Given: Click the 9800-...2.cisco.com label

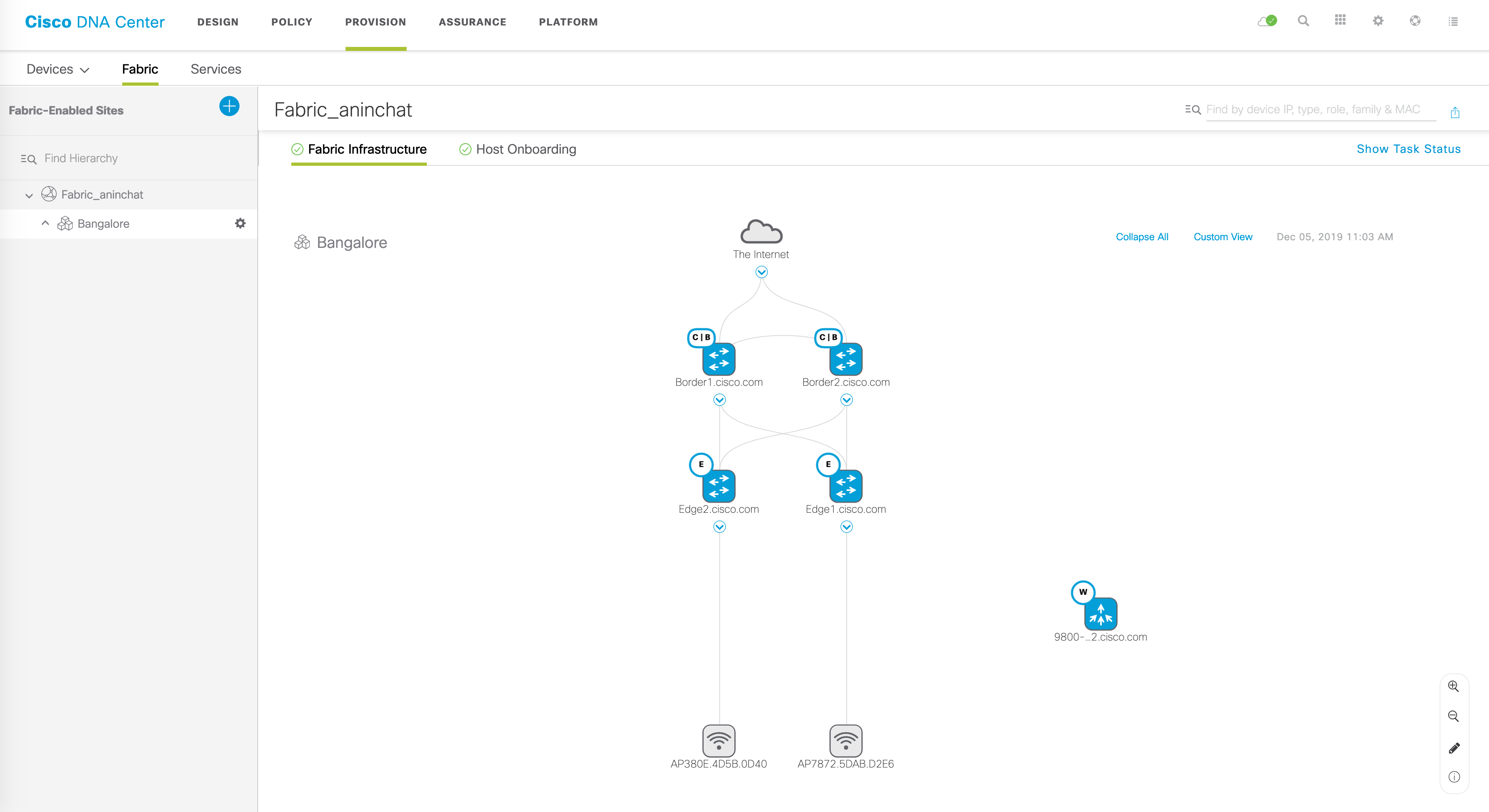Looking at the screenshot, I should [1101, 637].
